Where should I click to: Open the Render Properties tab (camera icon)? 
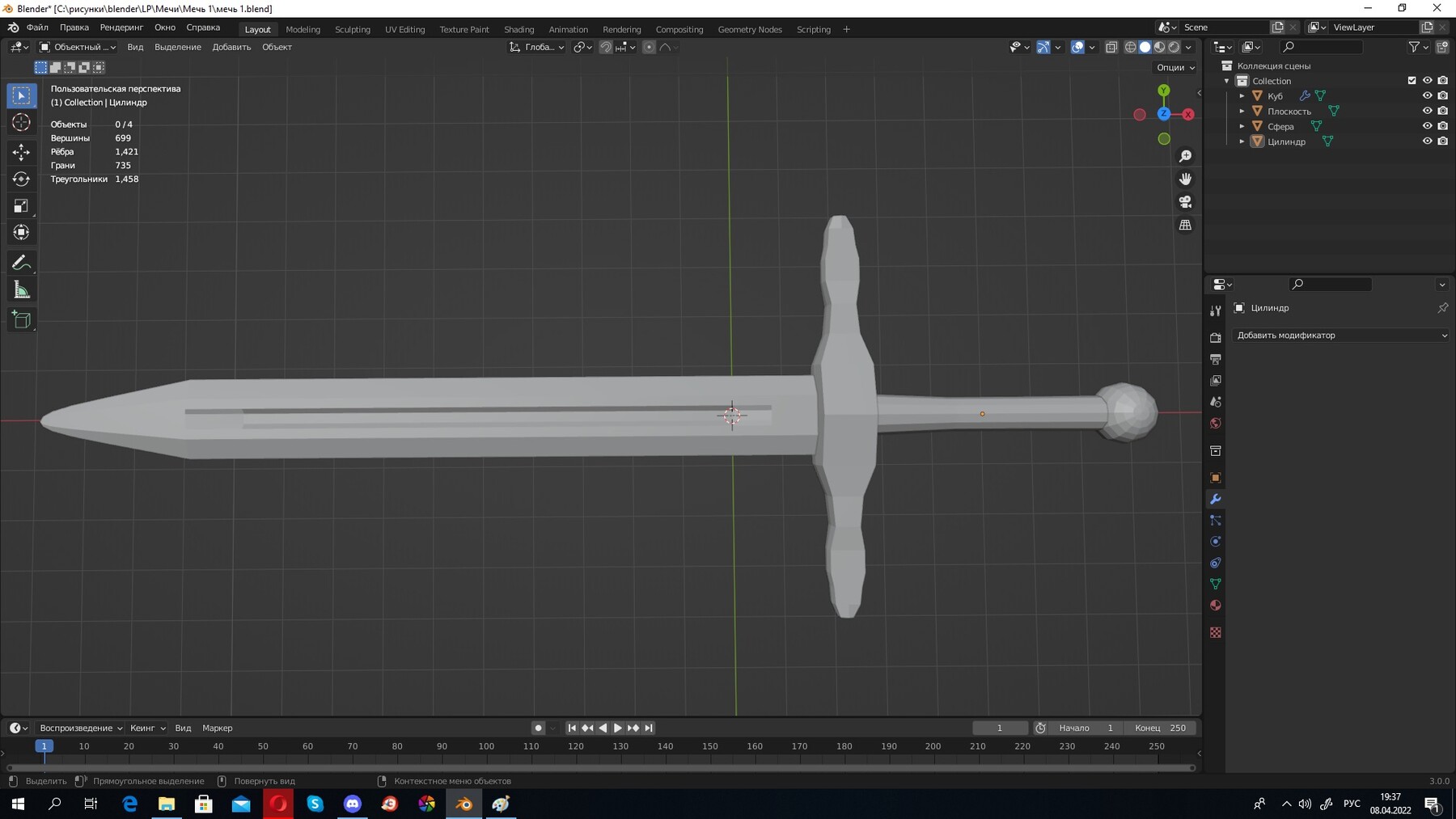coord(1216,338)
